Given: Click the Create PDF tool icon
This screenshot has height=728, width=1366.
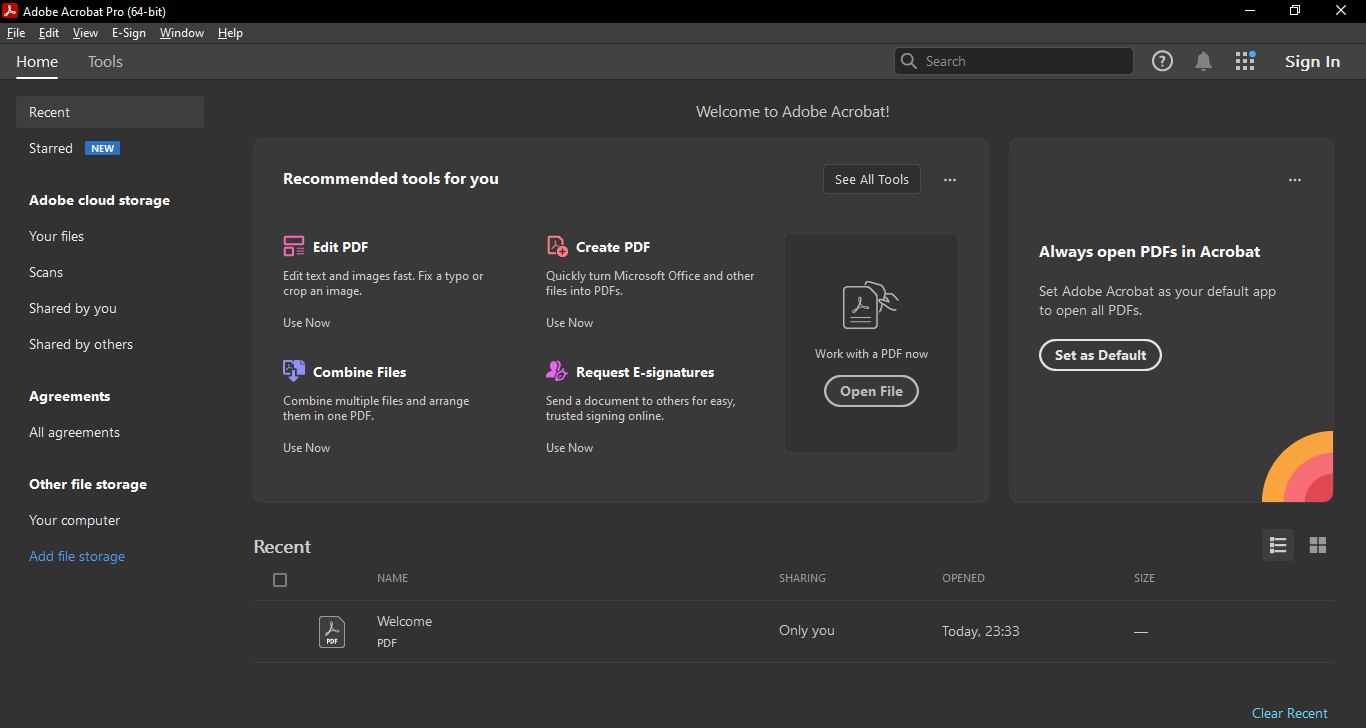Looking at the screenshot, I should pos(557,246).
